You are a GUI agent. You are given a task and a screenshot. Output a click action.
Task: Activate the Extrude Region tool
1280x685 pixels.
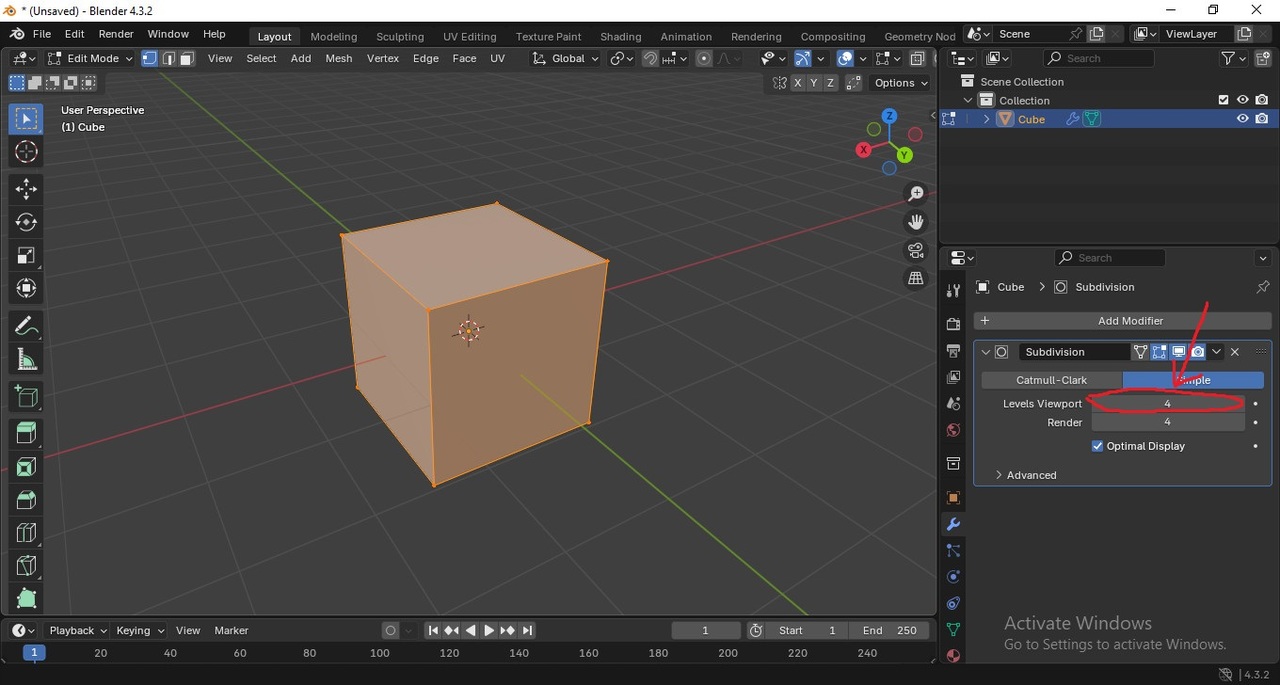pyautogui.click(x=27, y=433)
